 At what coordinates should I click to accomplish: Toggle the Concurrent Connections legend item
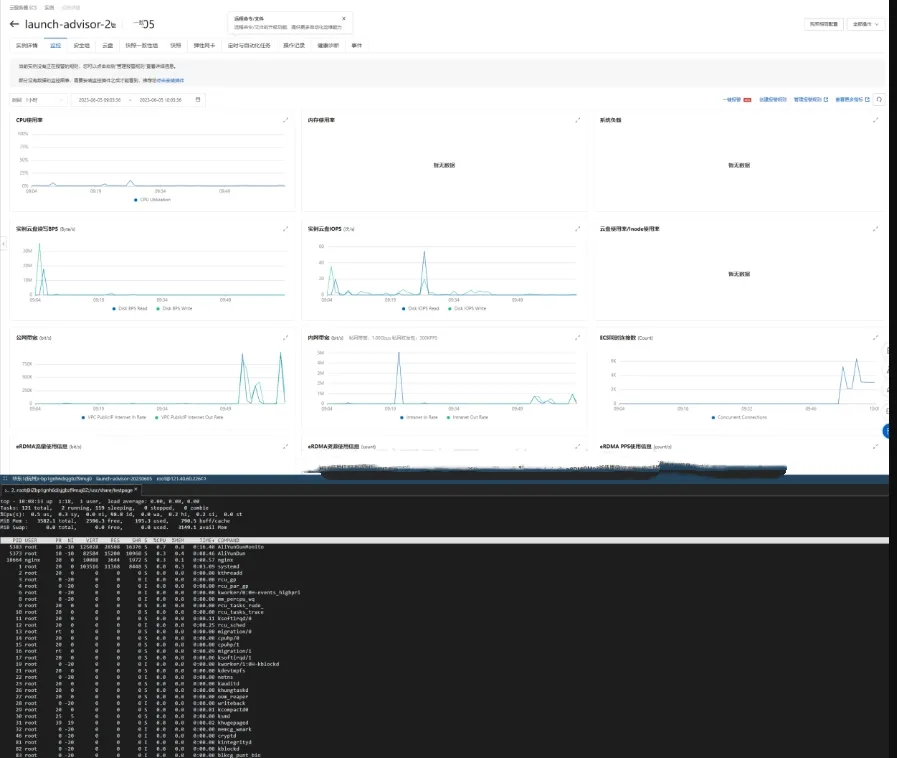(x=739, y=417)
